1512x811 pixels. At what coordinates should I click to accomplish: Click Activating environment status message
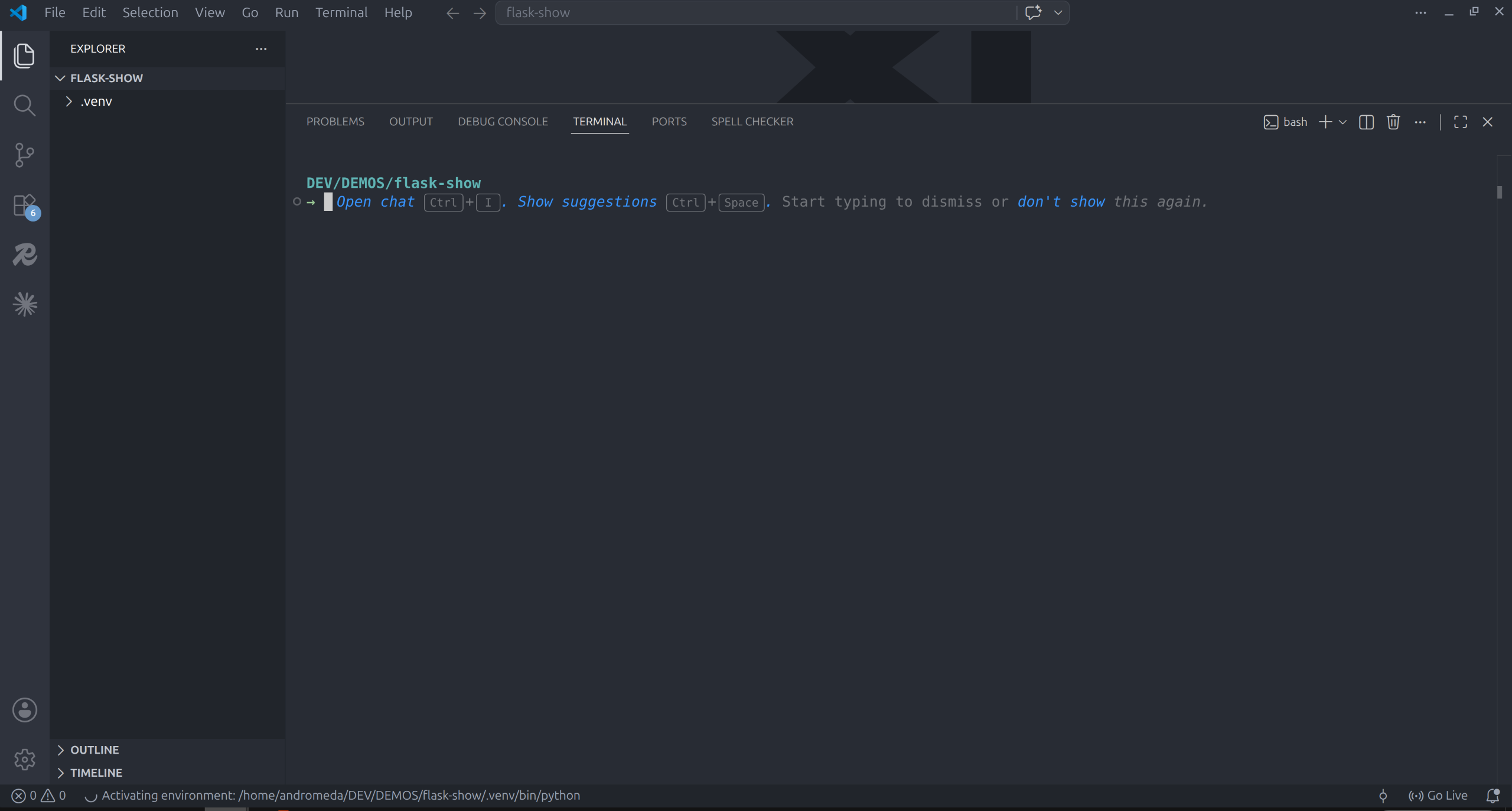[x=333, y=796]
